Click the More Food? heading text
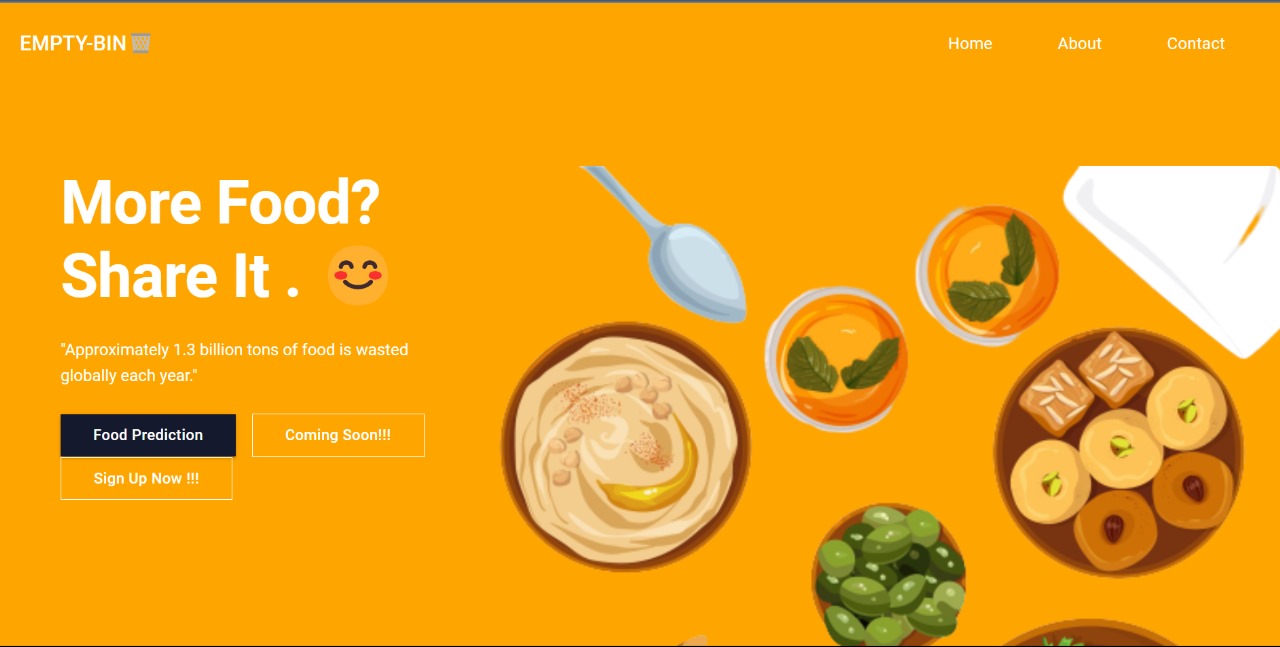This screenshot has width=1280, height=647. click(x=221, y=202)
